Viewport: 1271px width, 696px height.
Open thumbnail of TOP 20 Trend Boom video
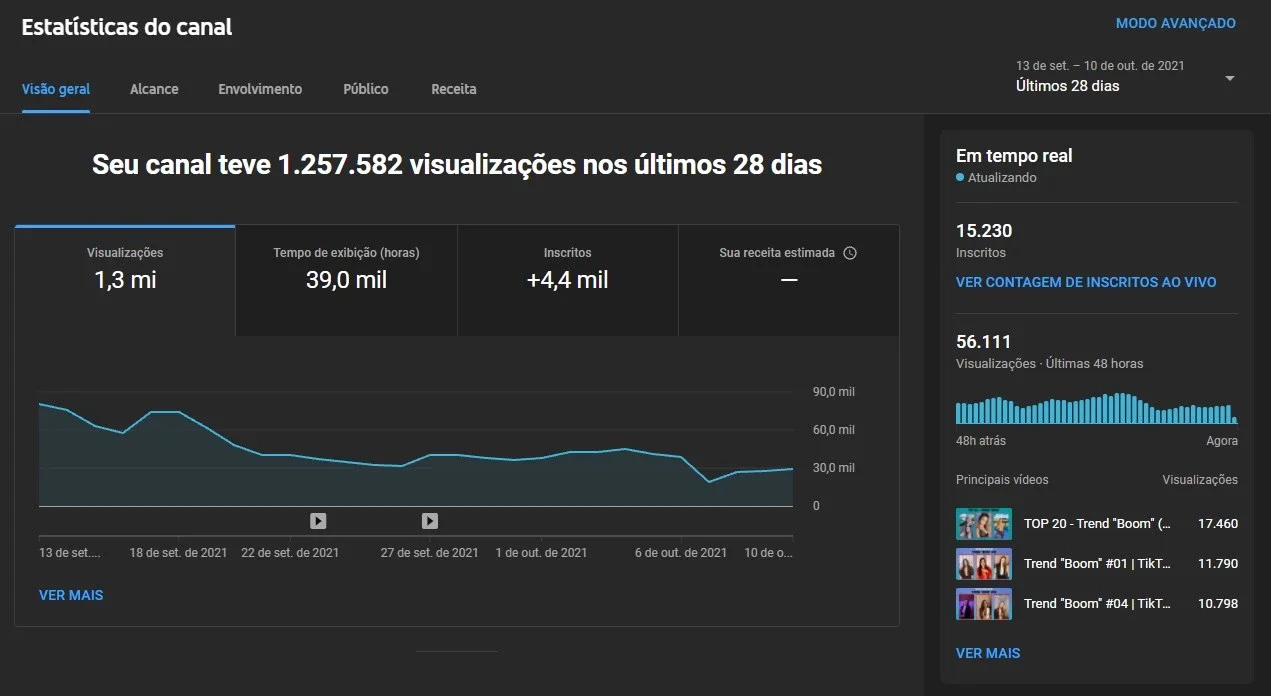[984, 523]
